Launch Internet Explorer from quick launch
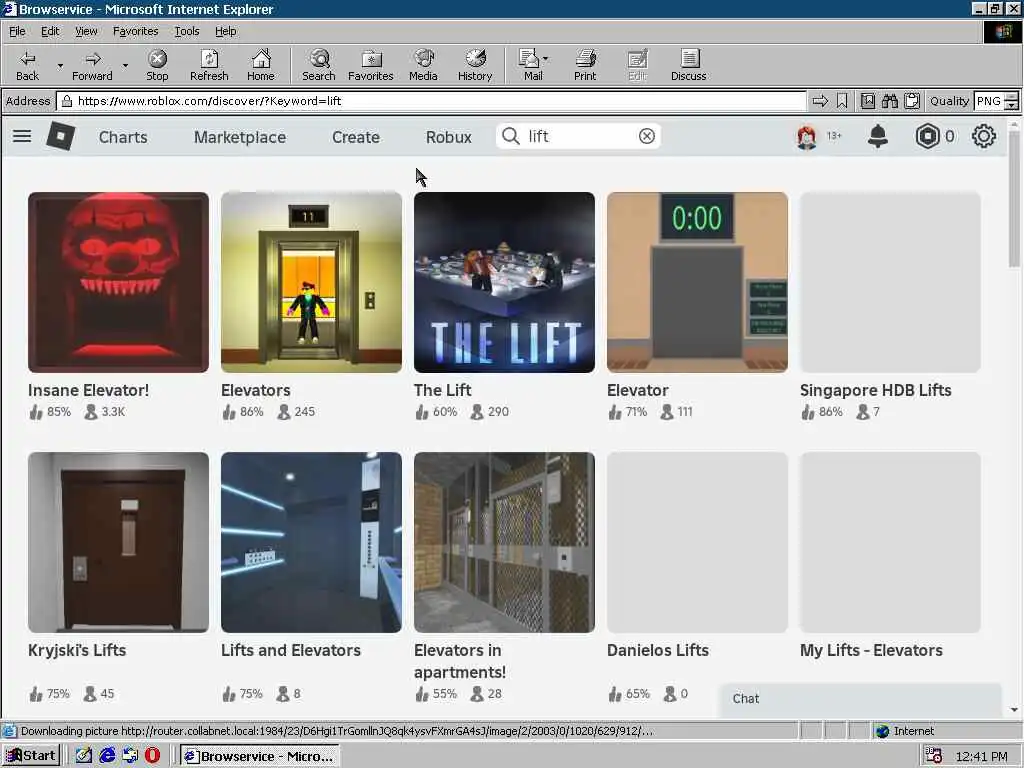1024x768 pixels. tap(107, 756)
